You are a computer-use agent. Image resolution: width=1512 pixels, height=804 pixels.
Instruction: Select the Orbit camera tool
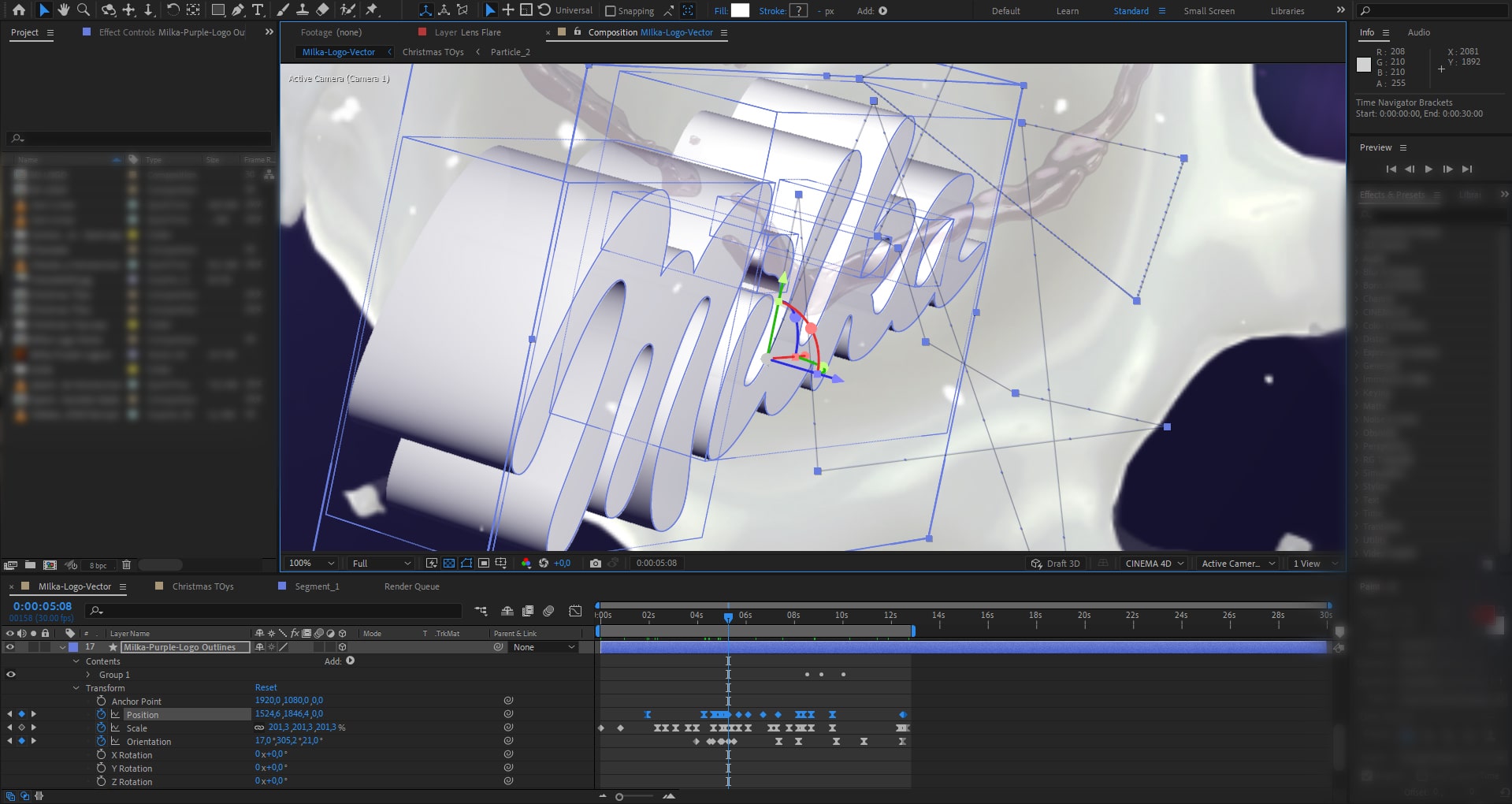tap(110, 10)
